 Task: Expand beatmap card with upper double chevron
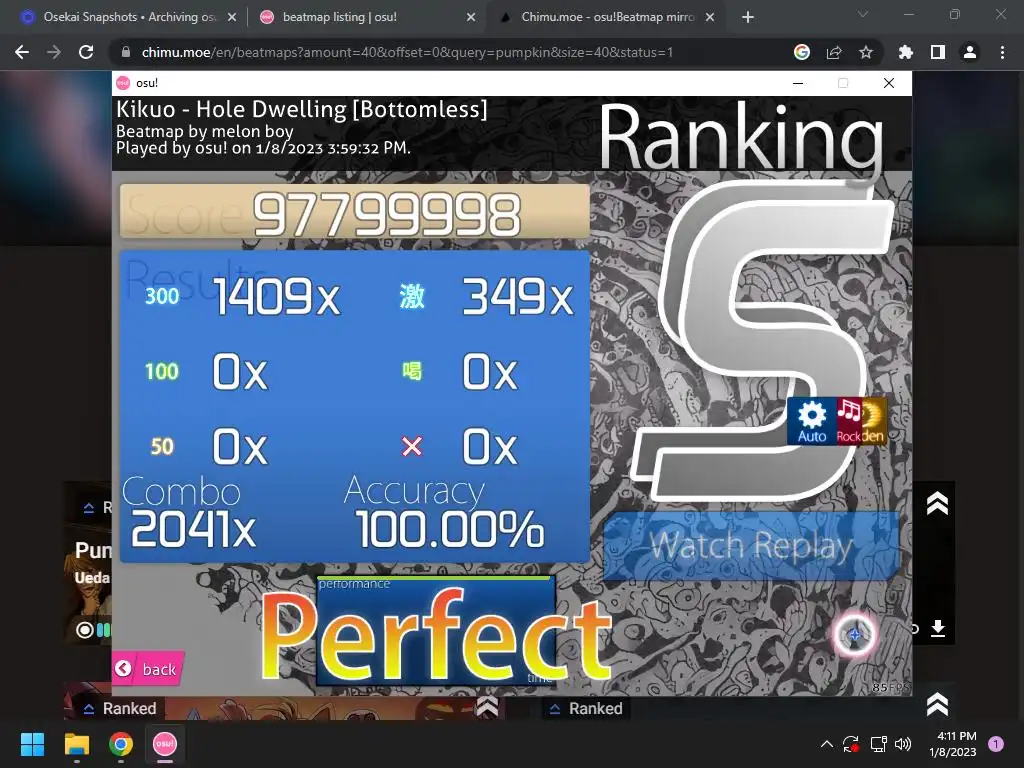(937, 504)
